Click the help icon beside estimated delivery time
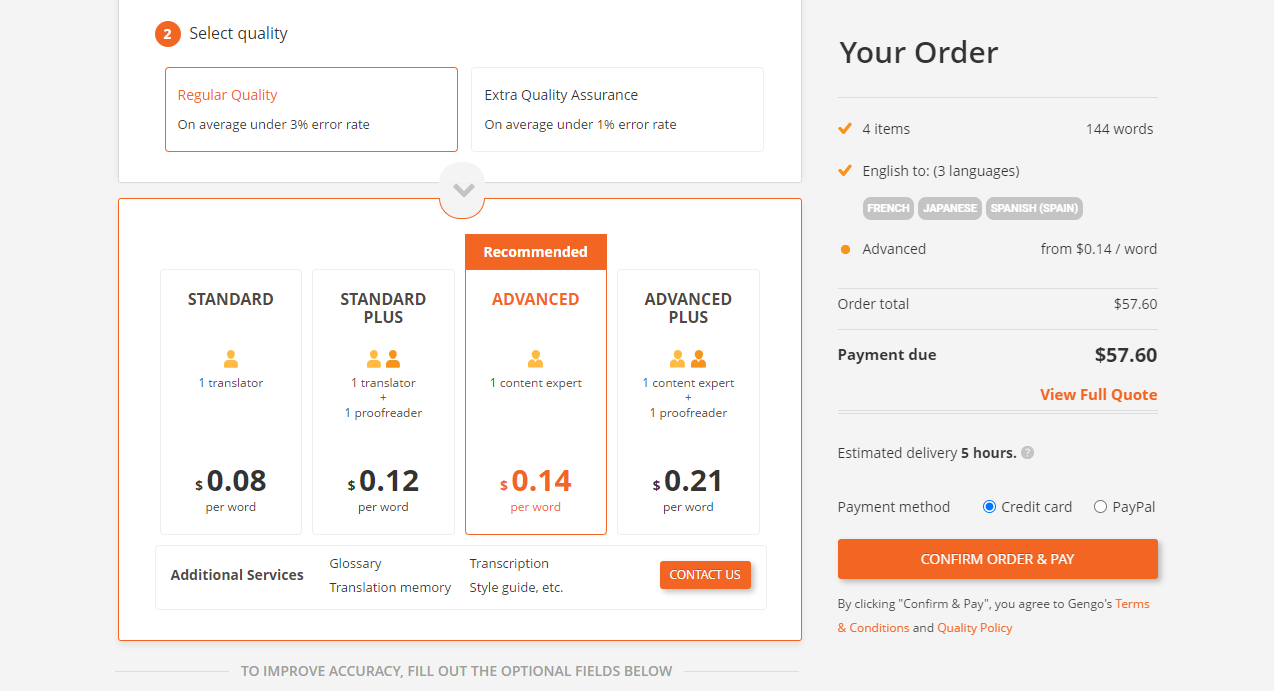Screen dimensions: 1274x691 tap(1027, 452)
